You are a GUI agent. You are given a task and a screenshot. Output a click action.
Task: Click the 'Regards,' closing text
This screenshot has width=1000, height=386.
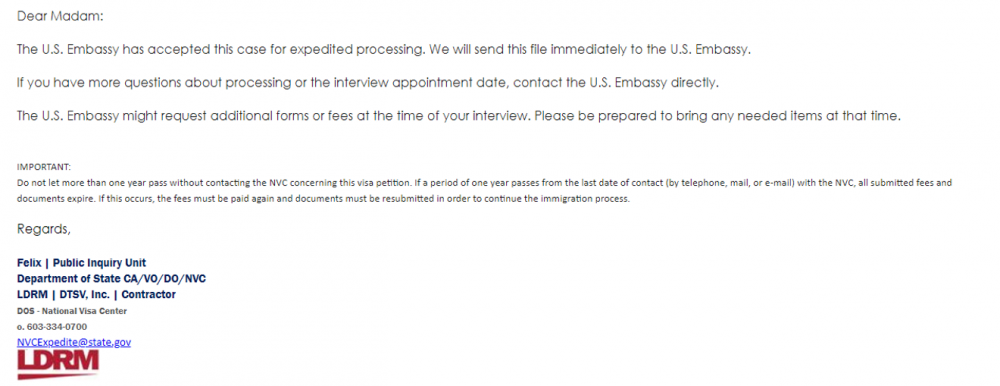coord(44,229)
